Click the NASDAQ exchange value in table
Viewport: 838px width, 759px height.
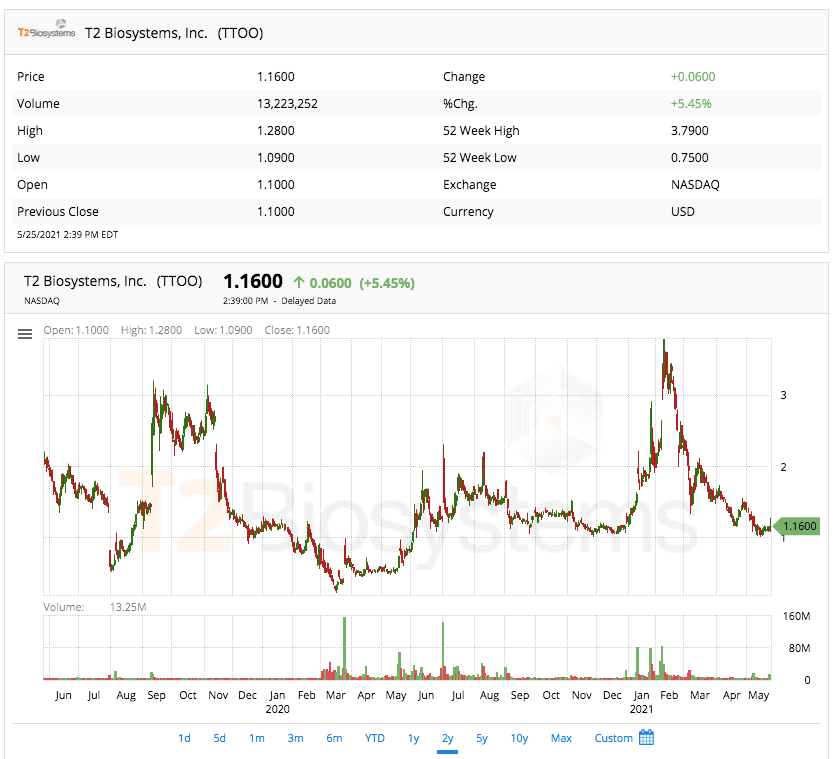[x=695, y=184]
